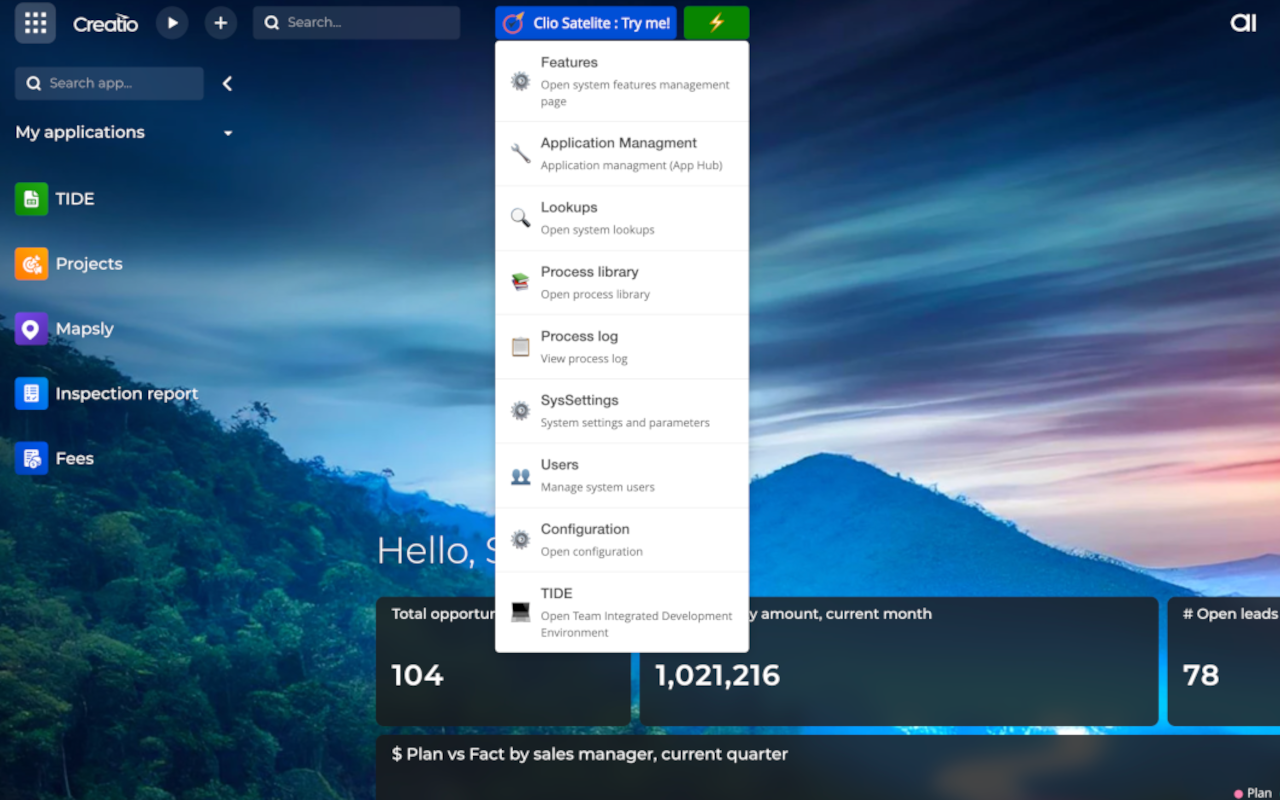Select SysSettings menu item
The image size is (1280, 800).
[x=622, y=411]
